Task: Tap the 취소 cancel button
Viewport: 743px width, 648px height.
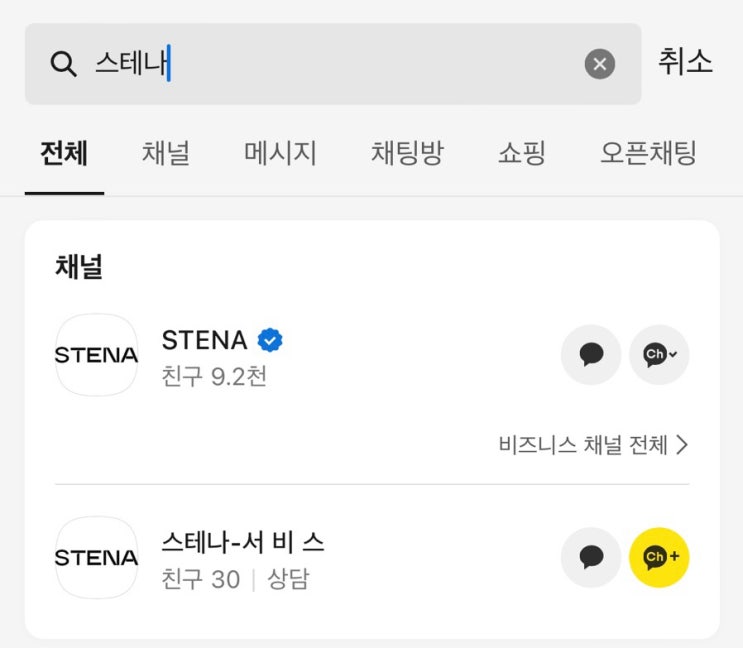Action: pyautogui.click(x=685, y=62)
